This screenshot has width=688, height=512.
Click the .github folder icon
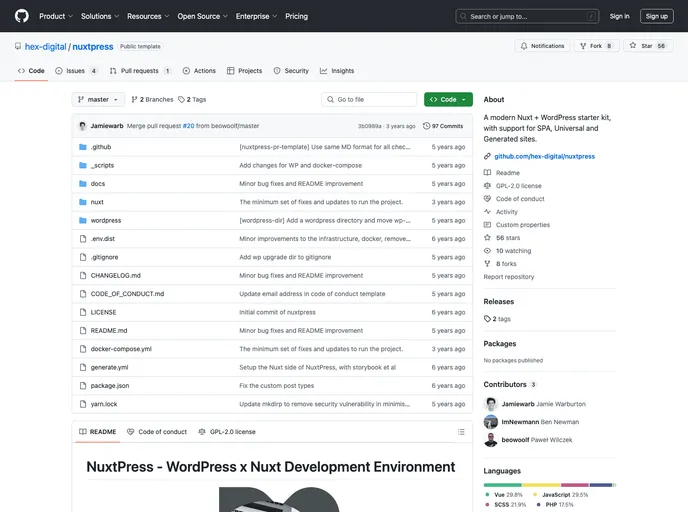(82, 147)
